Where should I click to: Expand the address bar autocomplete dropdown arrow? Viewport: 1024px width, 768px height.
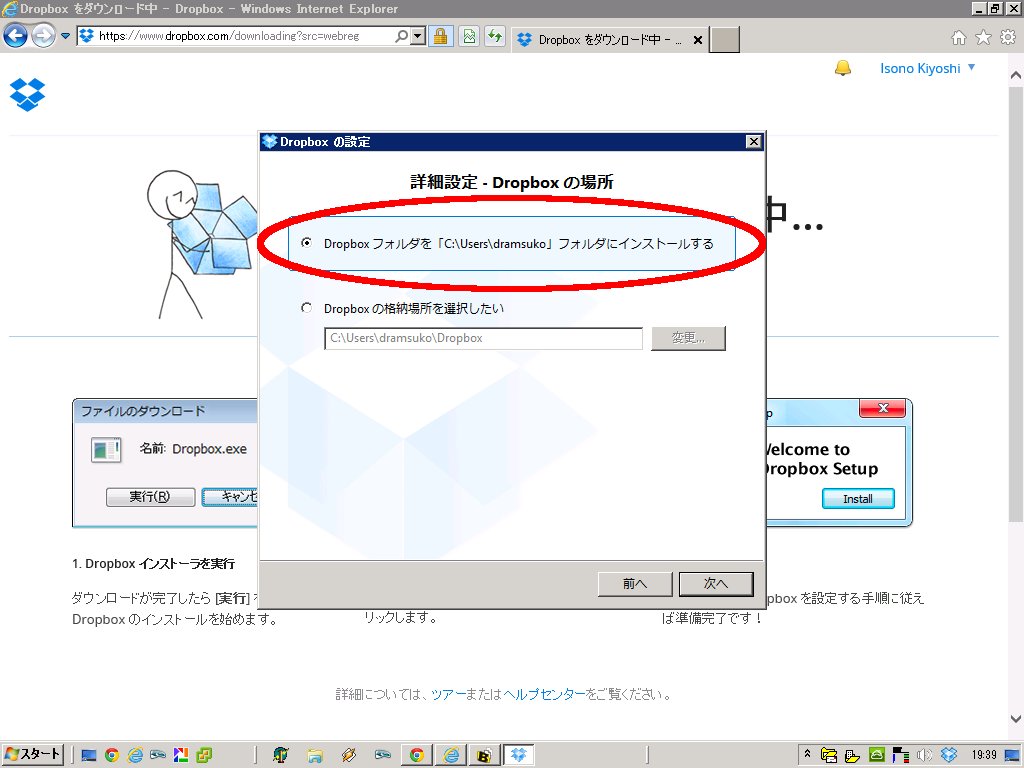[418, 36]
